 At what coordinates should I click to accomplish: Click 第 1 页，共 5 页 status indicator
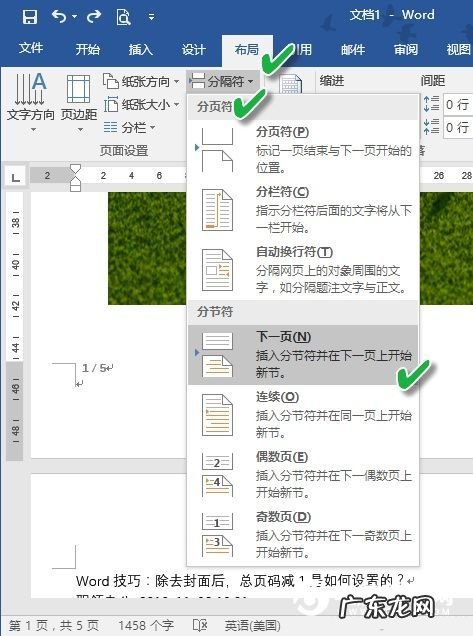[x=54, y=625]
